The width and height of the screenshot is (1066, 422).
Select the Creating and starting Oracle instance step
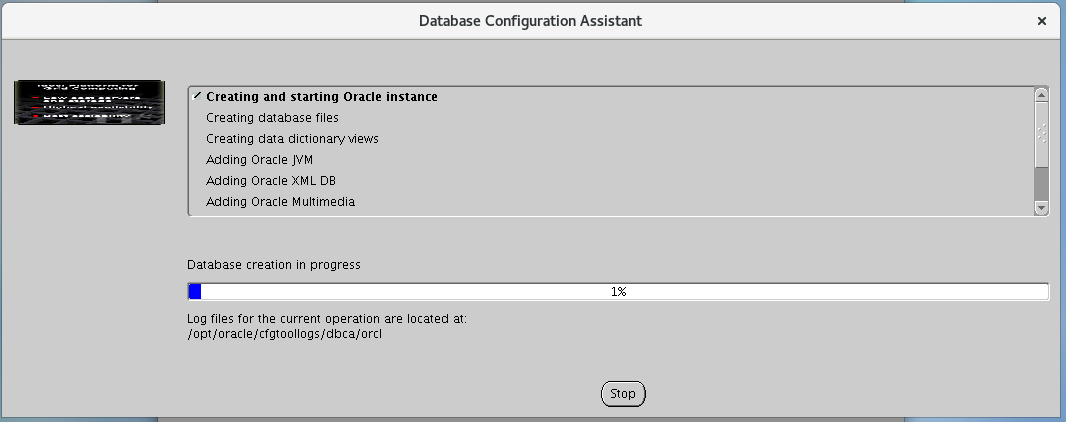[322, 97]
